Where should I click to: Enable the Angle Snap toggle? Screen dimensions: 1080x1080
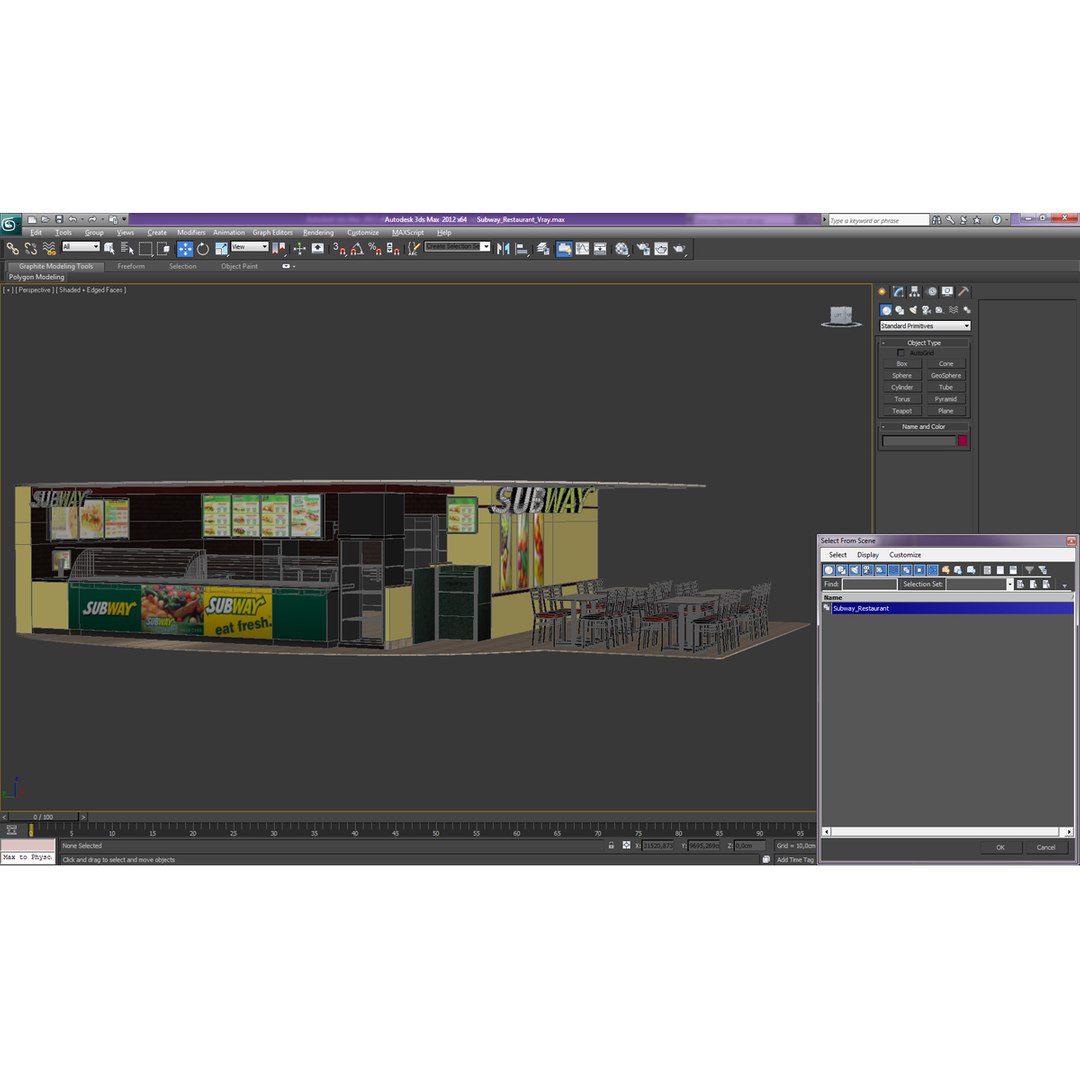[357, 249]
